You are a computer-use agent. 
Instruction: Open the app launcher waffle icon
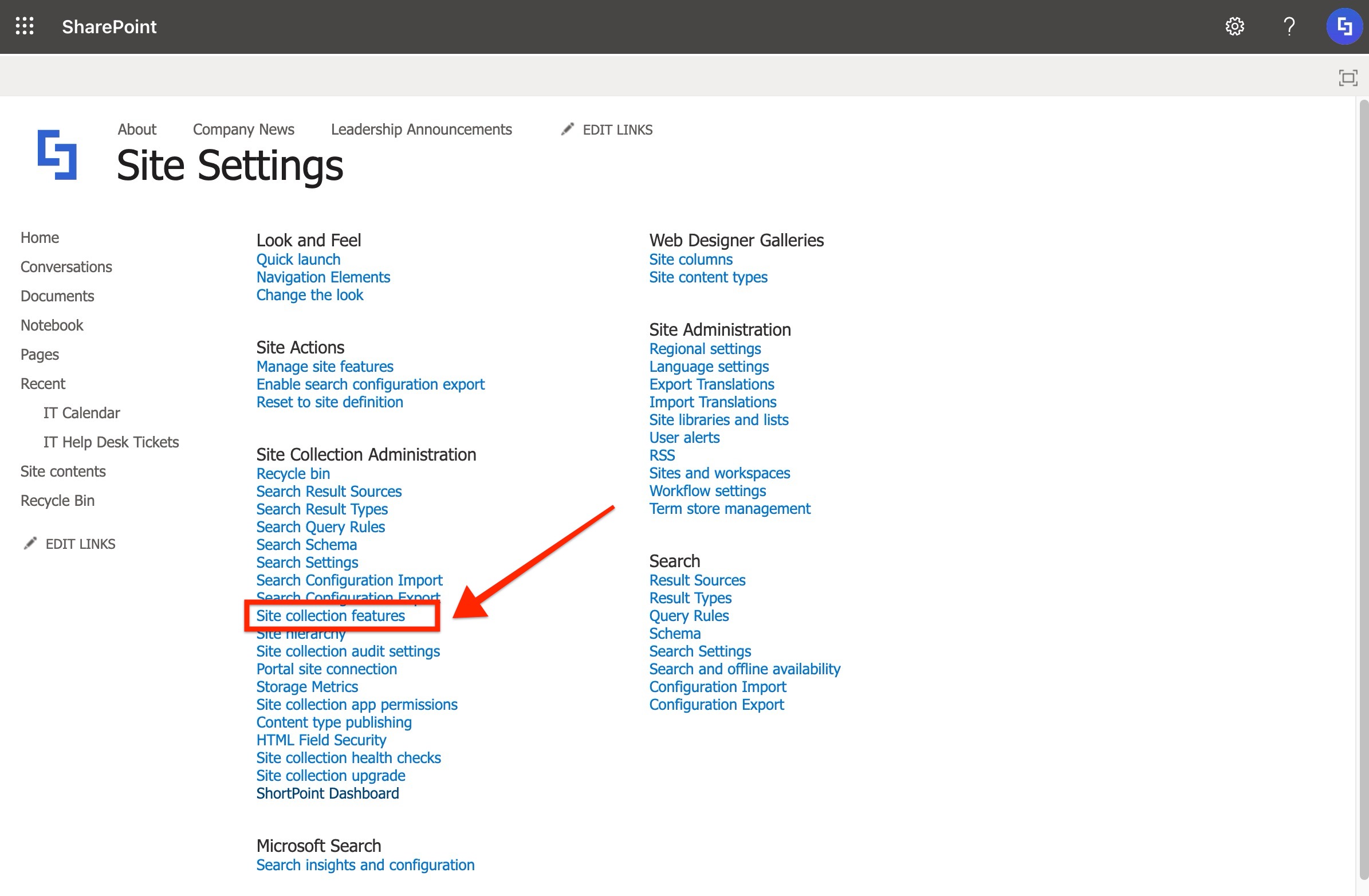coord(24,26)
